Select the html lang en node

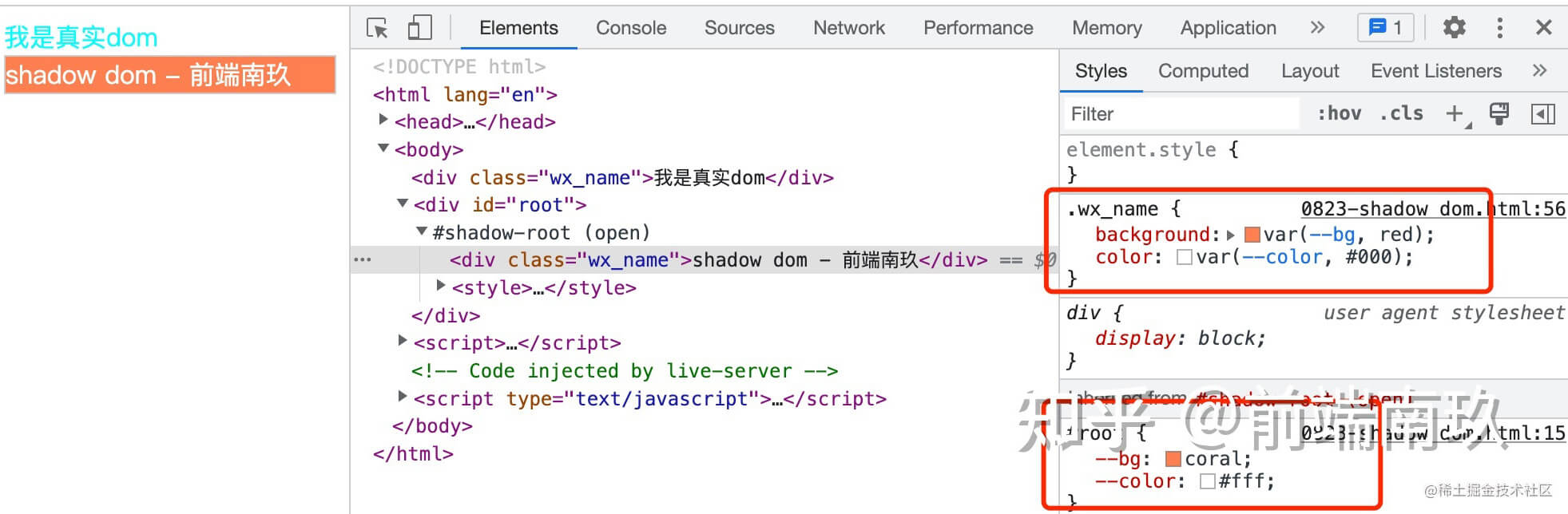(x=465, y=95)
